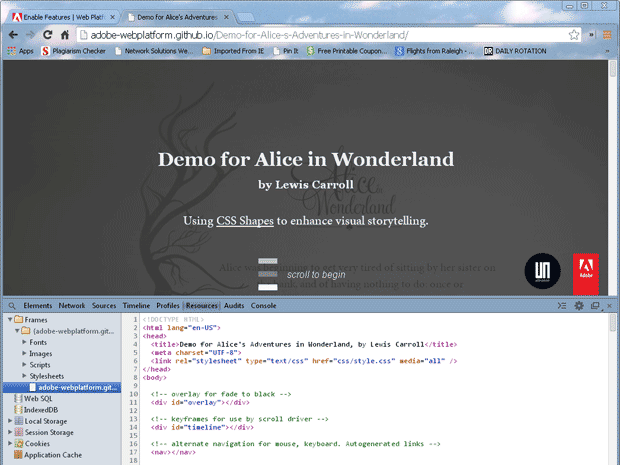Select IndexedDB in resources sidebar
The image size is (620, 465).
pos(36,410)
